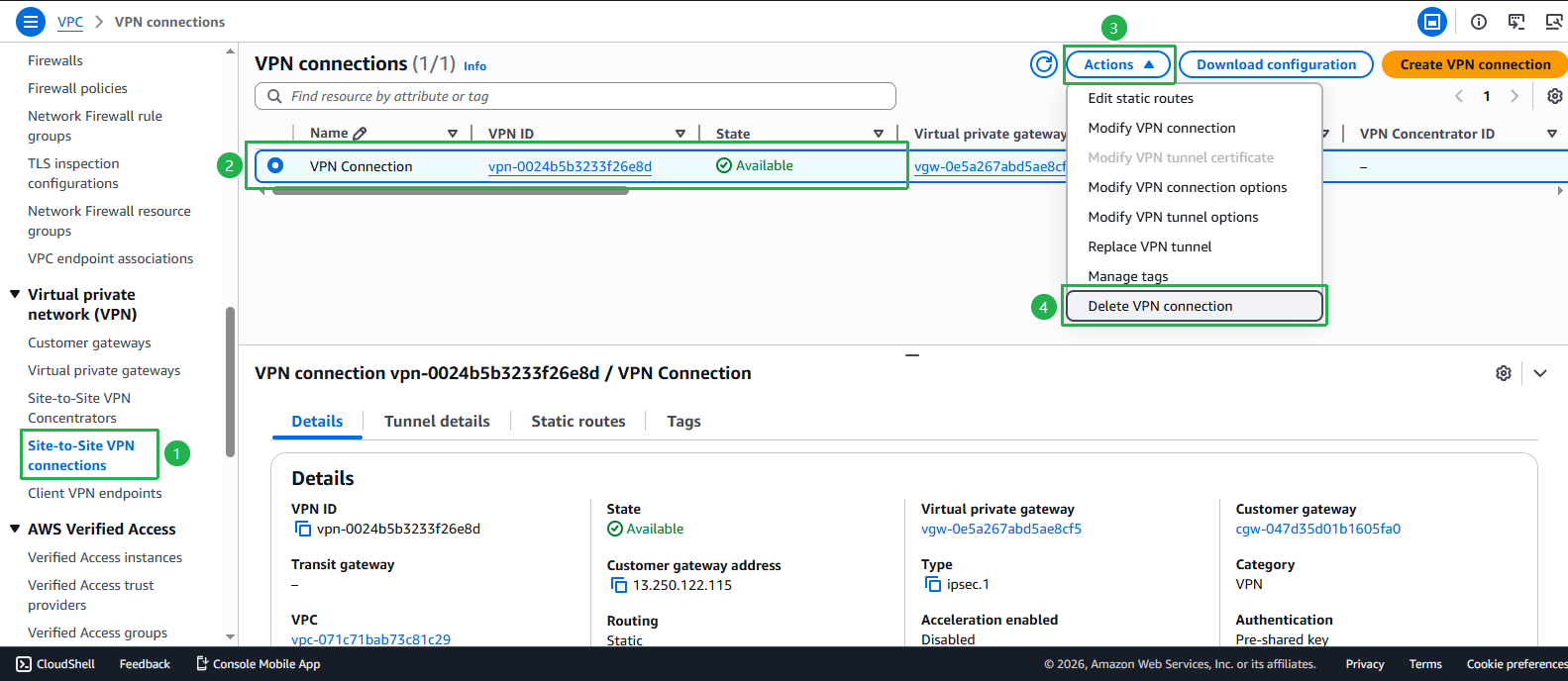The image size is (1568, 681).
Task: Click the panel resize handle above details
Action: [912, 354]
